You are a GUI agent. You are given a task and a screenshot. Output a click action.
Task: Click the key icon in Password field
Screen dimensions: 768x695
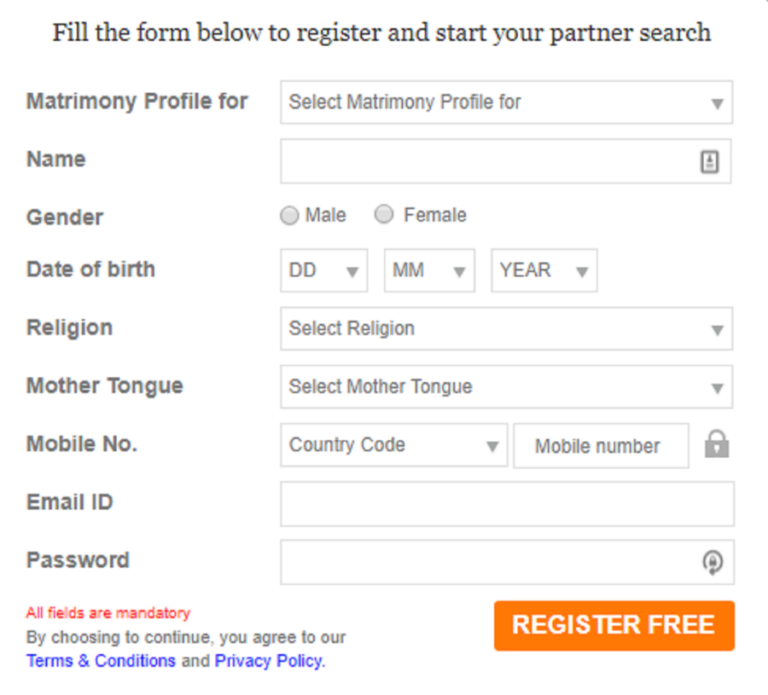[712, 563]
